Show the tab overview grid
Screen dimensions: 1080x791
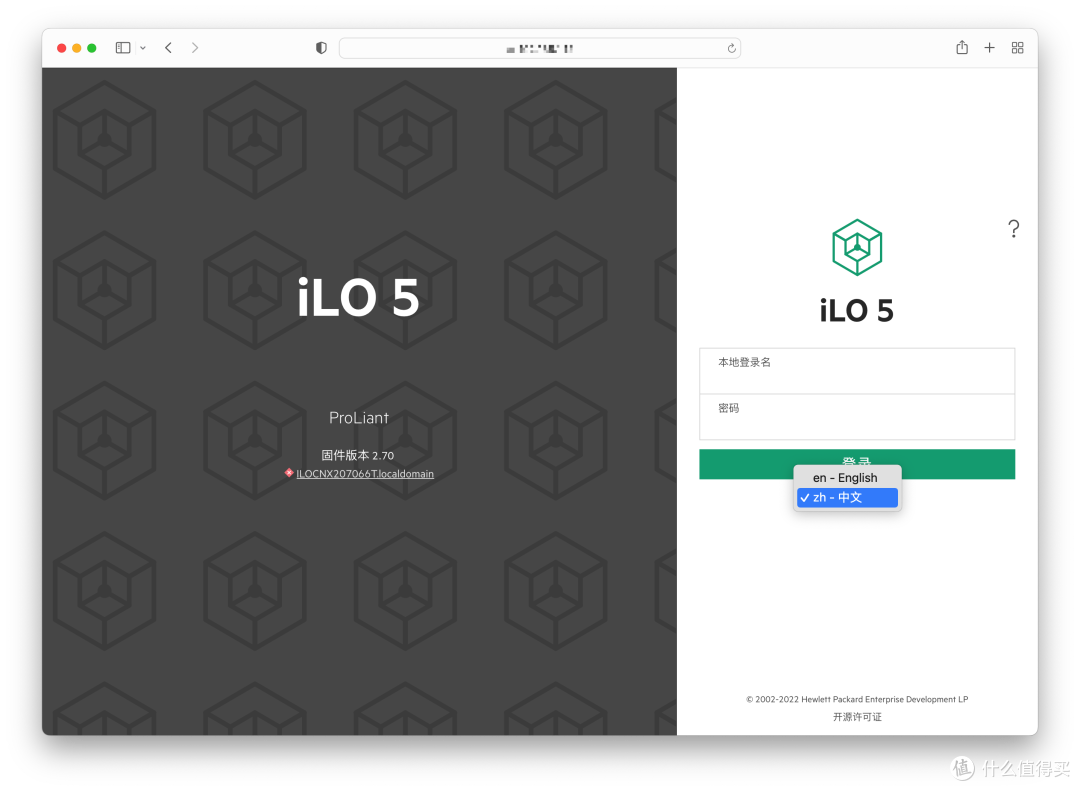pos(1018,48)
